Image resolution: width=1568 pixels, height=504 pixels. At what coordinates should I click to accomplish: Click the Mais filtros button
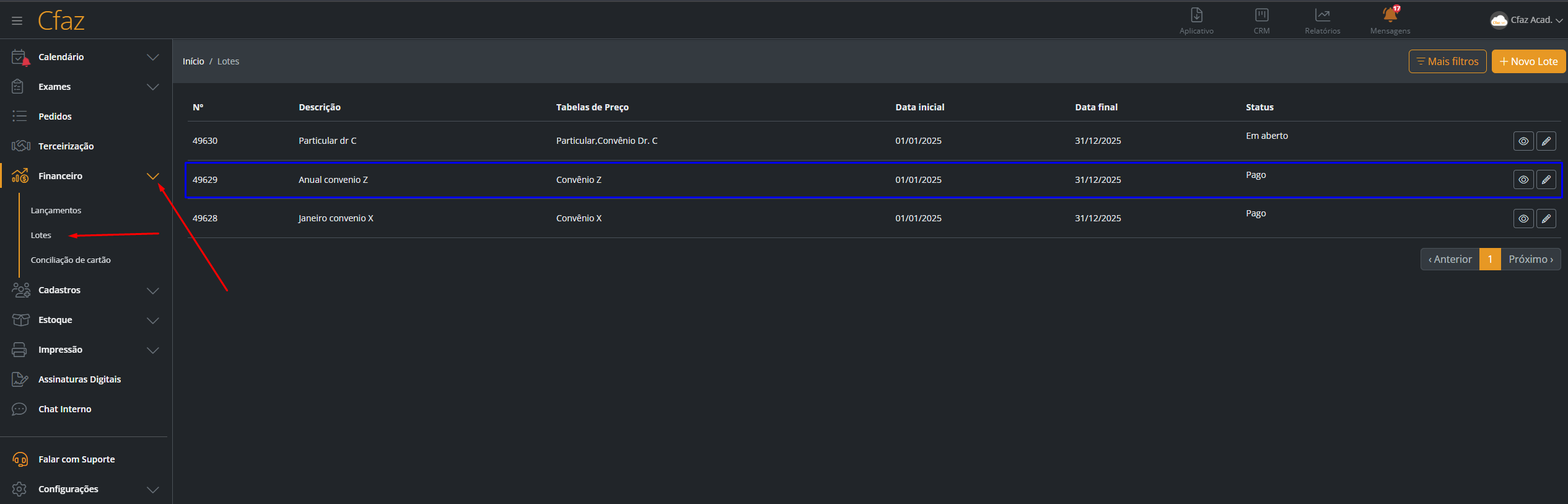tap(1447, 61)
